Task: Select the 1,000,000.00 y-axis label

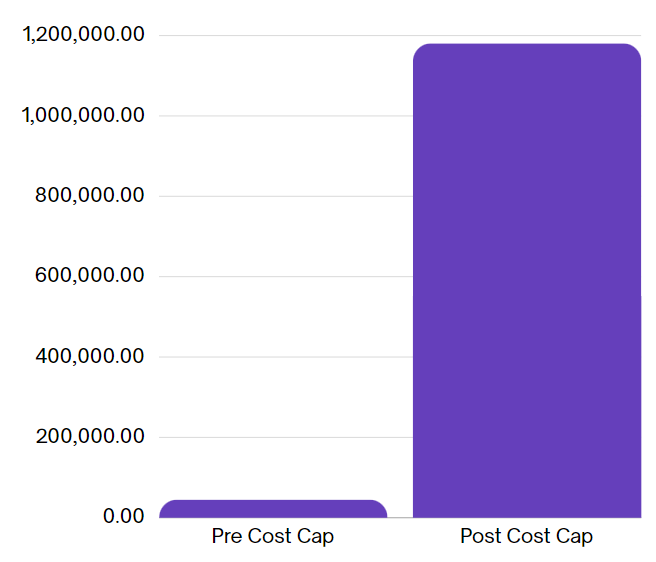Action: 84,116
